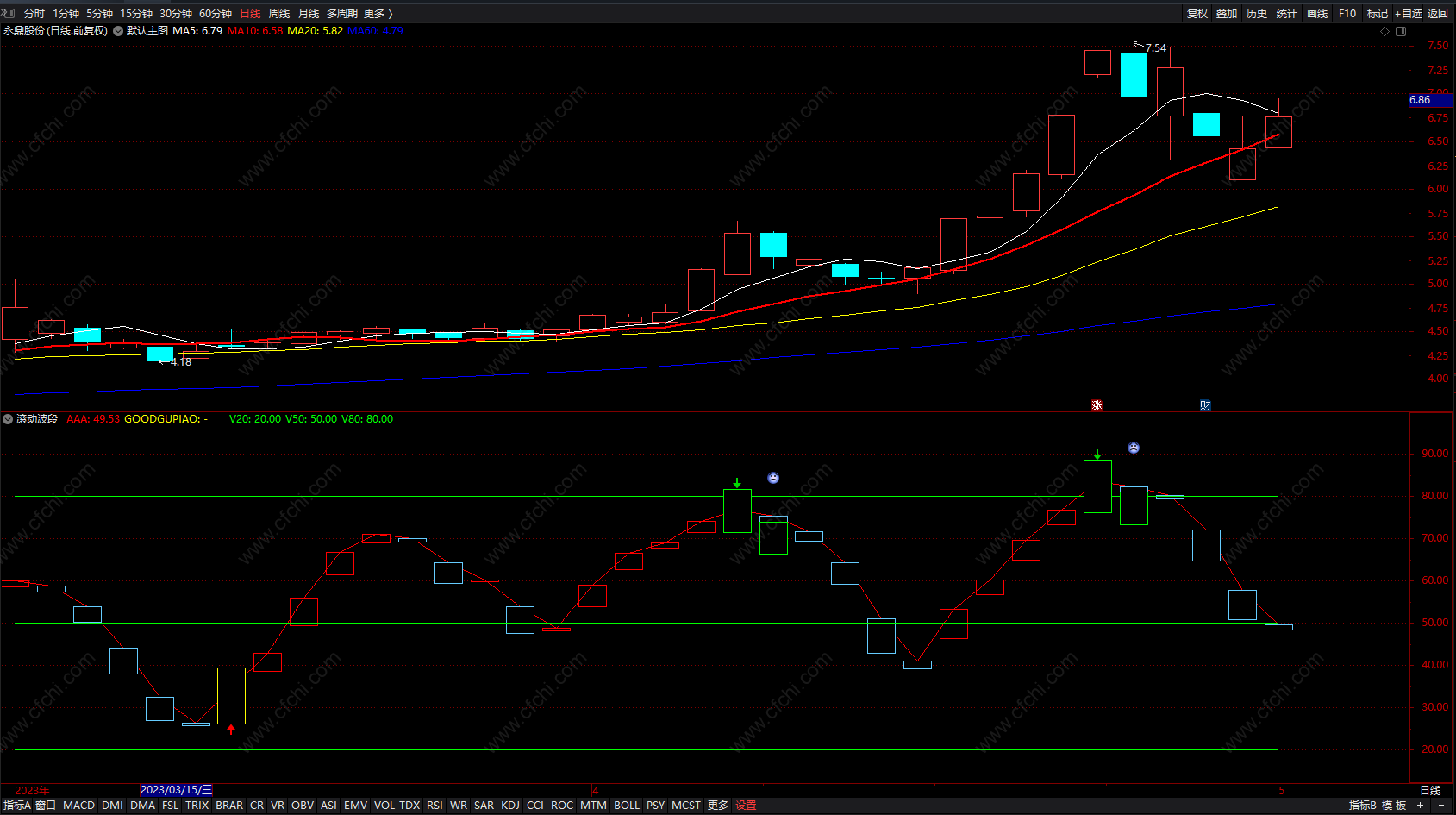Click the 涨 event marker icon

tap(1097, 404)
